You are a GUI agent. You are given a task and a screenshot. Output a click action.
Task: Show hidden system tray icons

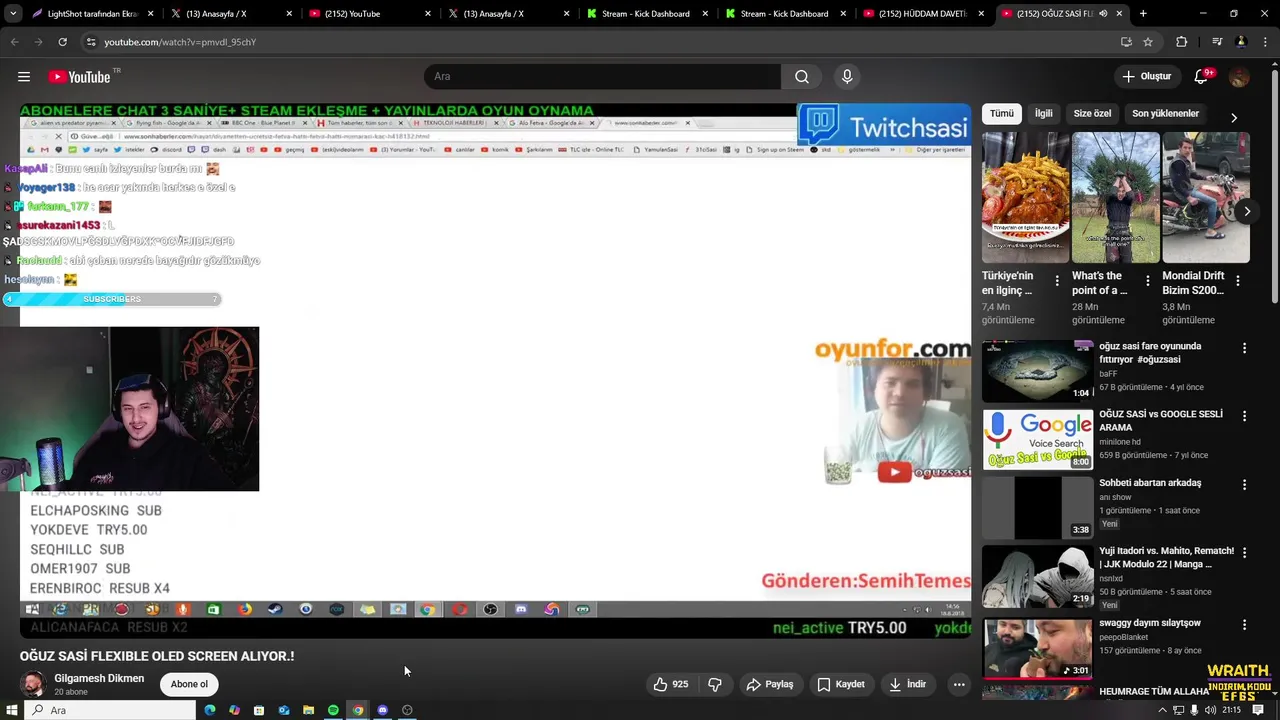pos(1162,710)
